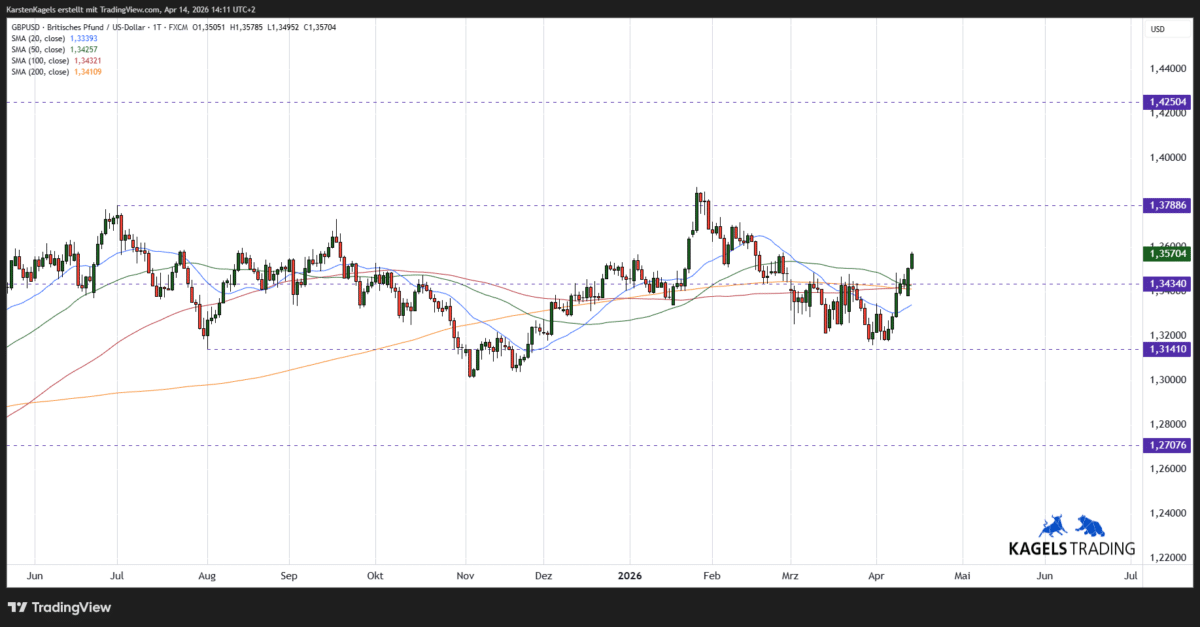Click the TradingView logo at bottom left
Viewport: 1200px width, 627px height.
pos(60,607)
